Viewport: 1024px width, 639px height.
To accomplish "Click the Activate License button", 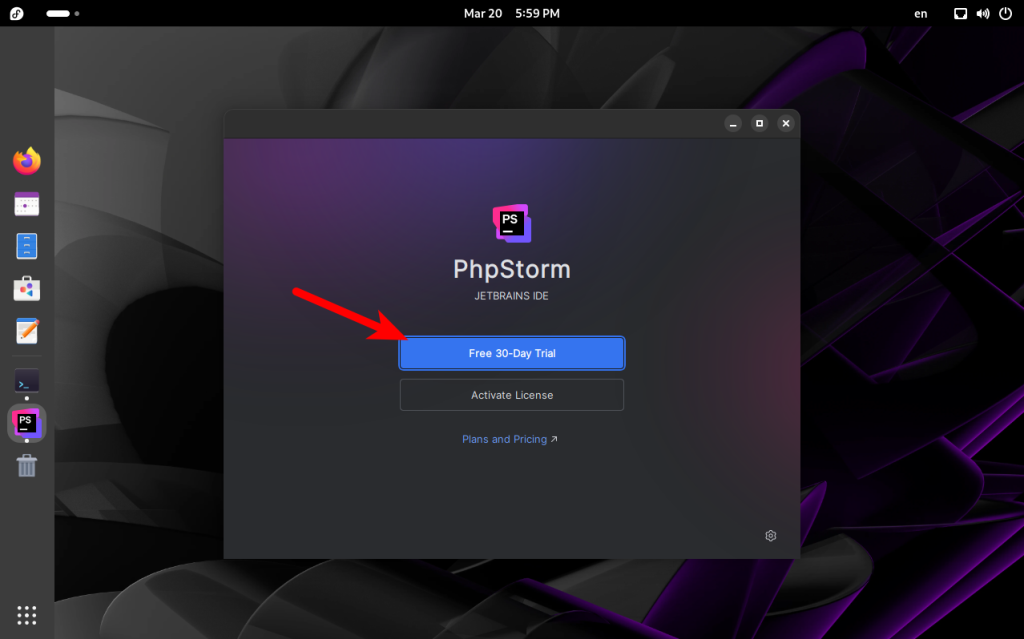I will pos(512,395).
